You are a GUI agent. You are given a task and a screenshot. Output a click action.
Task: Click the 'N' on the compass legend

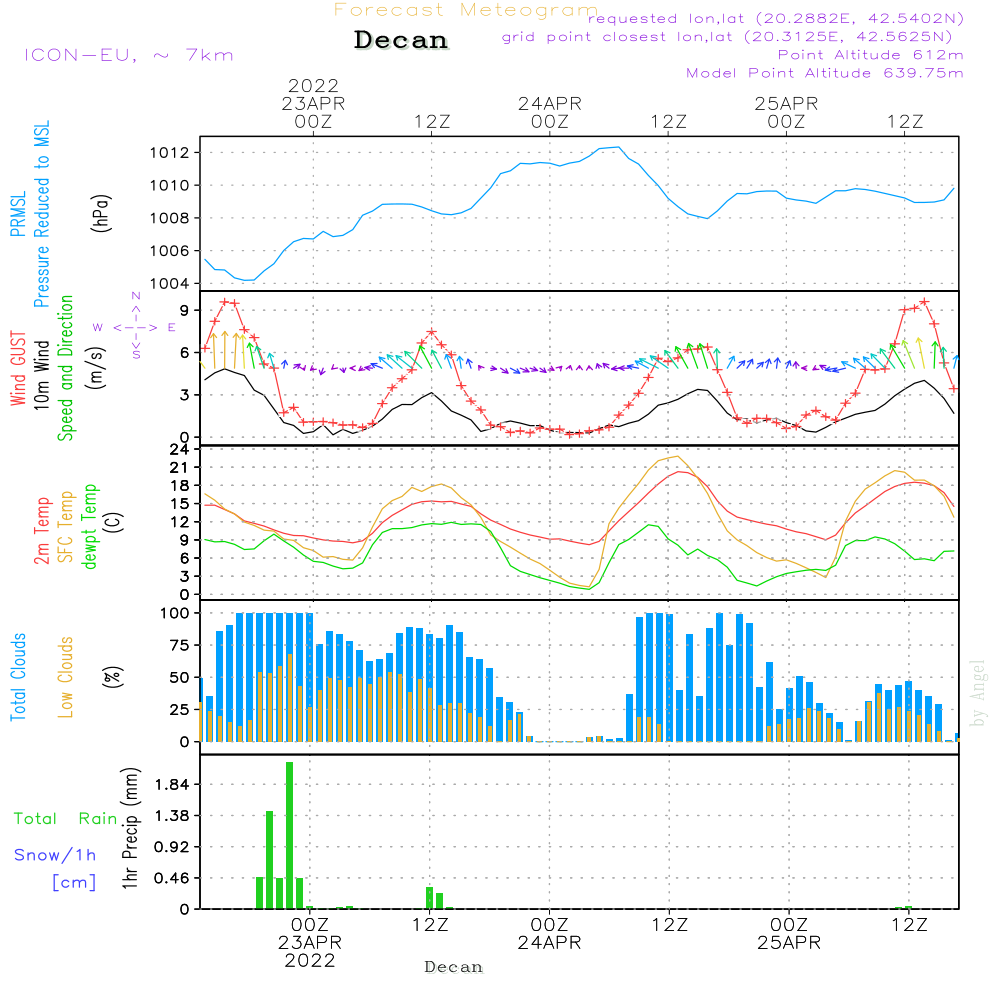point(136,296)
